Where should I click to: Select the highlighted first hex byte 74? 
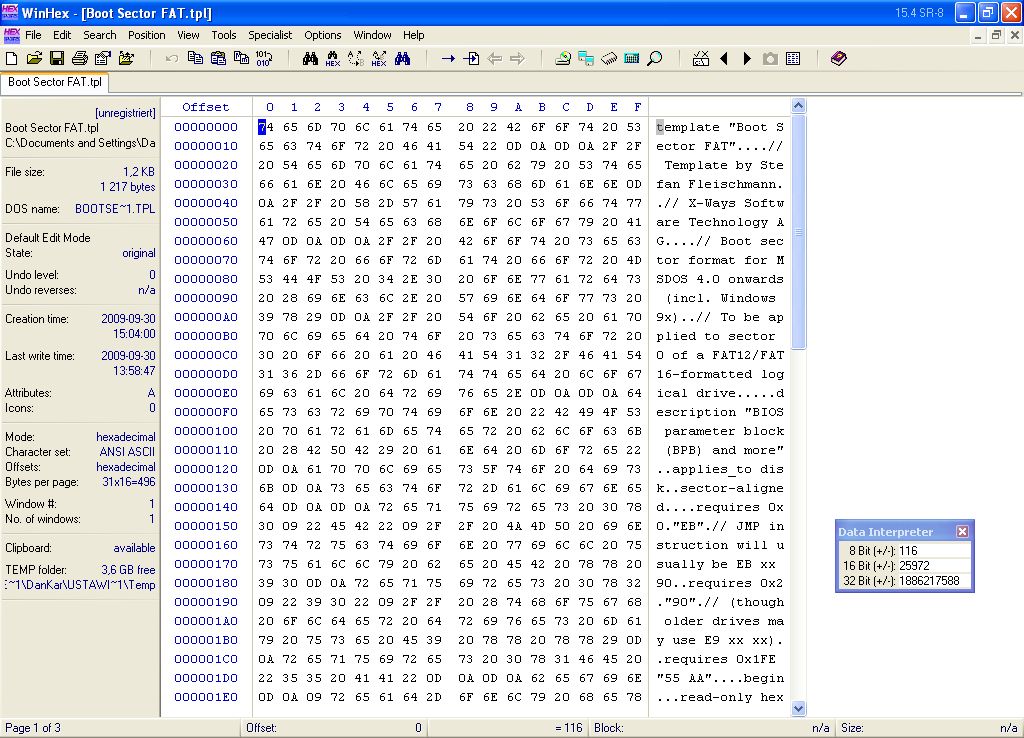266,127
